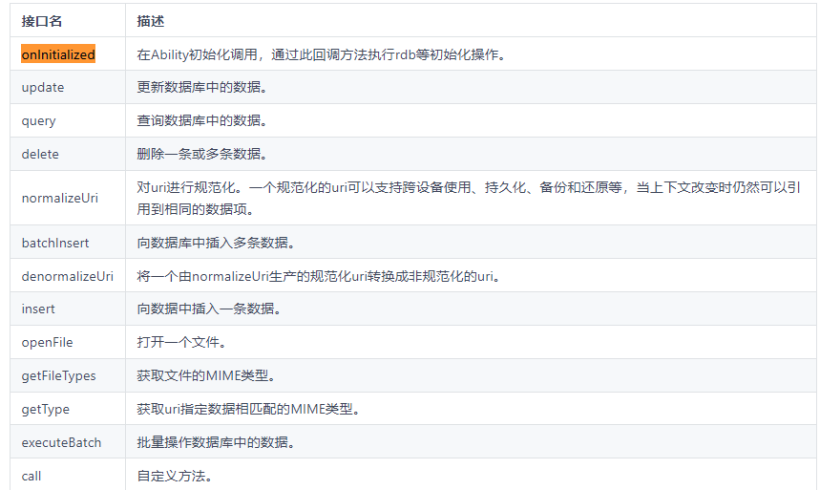
Task: Select the update interface name cell
Action: [43, 87]
